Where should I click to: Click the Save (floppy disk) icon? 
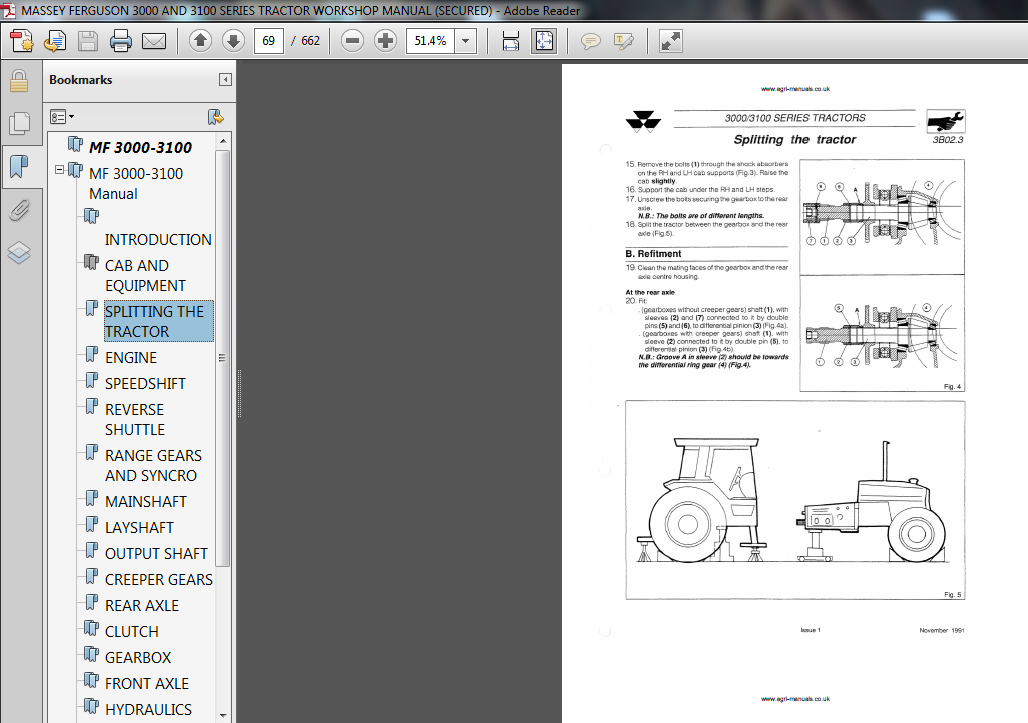[x=88, y=41]
